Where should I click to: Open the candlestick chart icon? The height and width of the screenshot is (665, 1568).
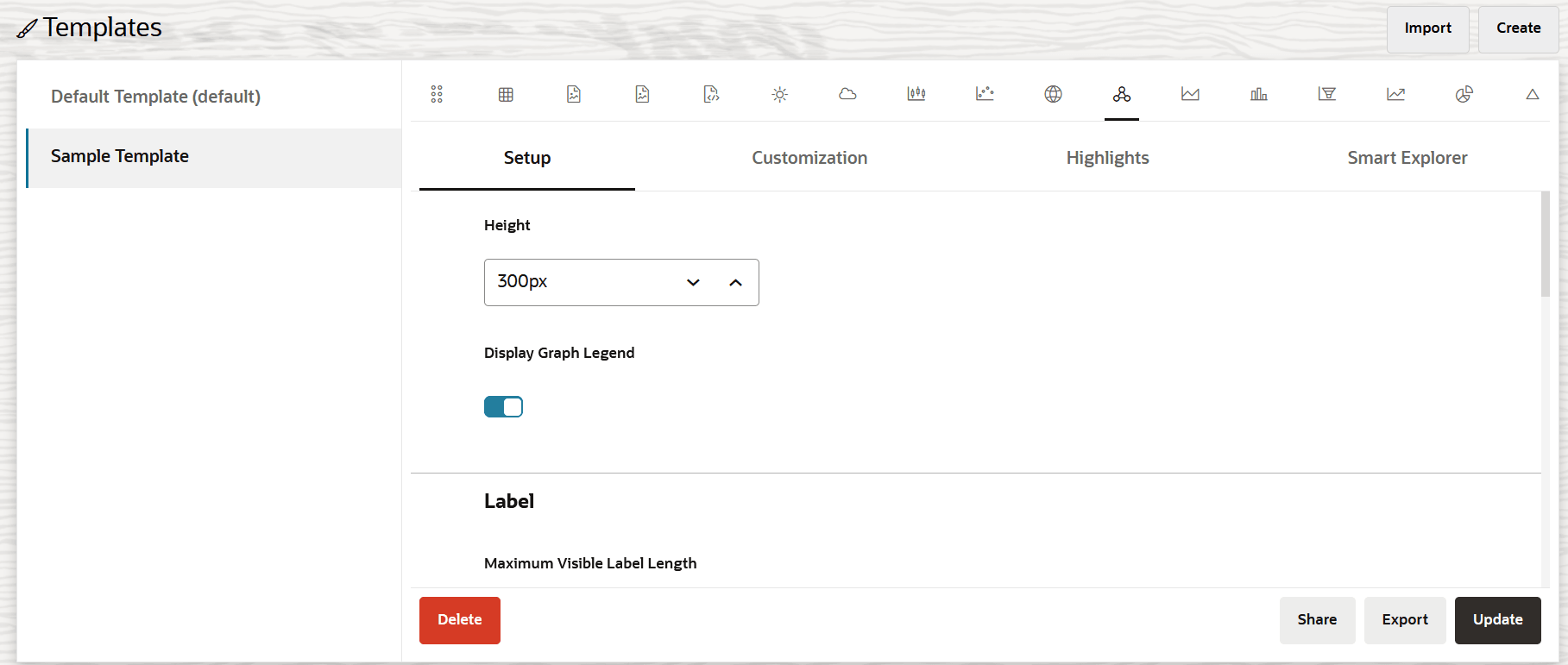(x=916, y=94)
